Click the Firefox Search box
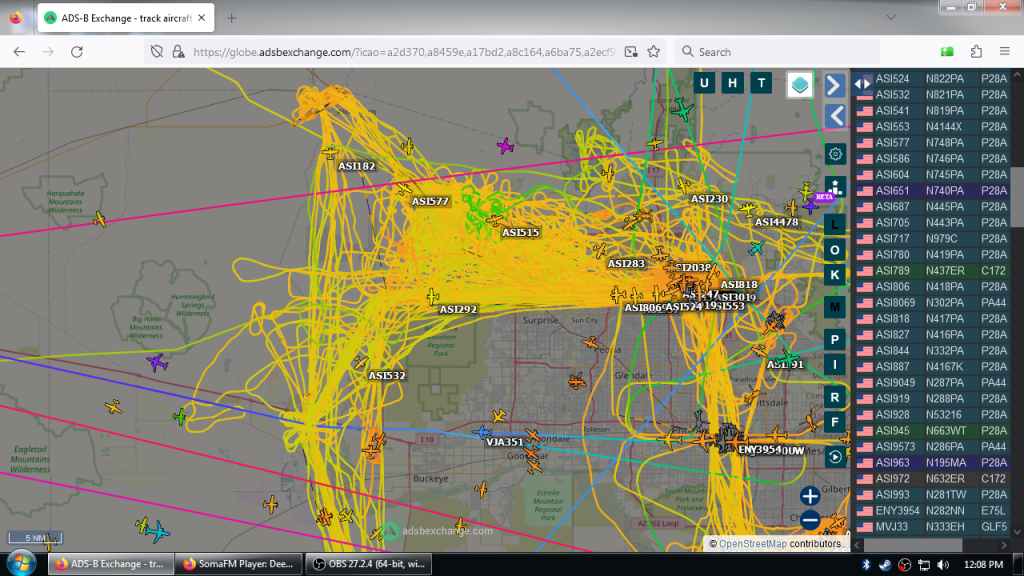 (777, 52)
